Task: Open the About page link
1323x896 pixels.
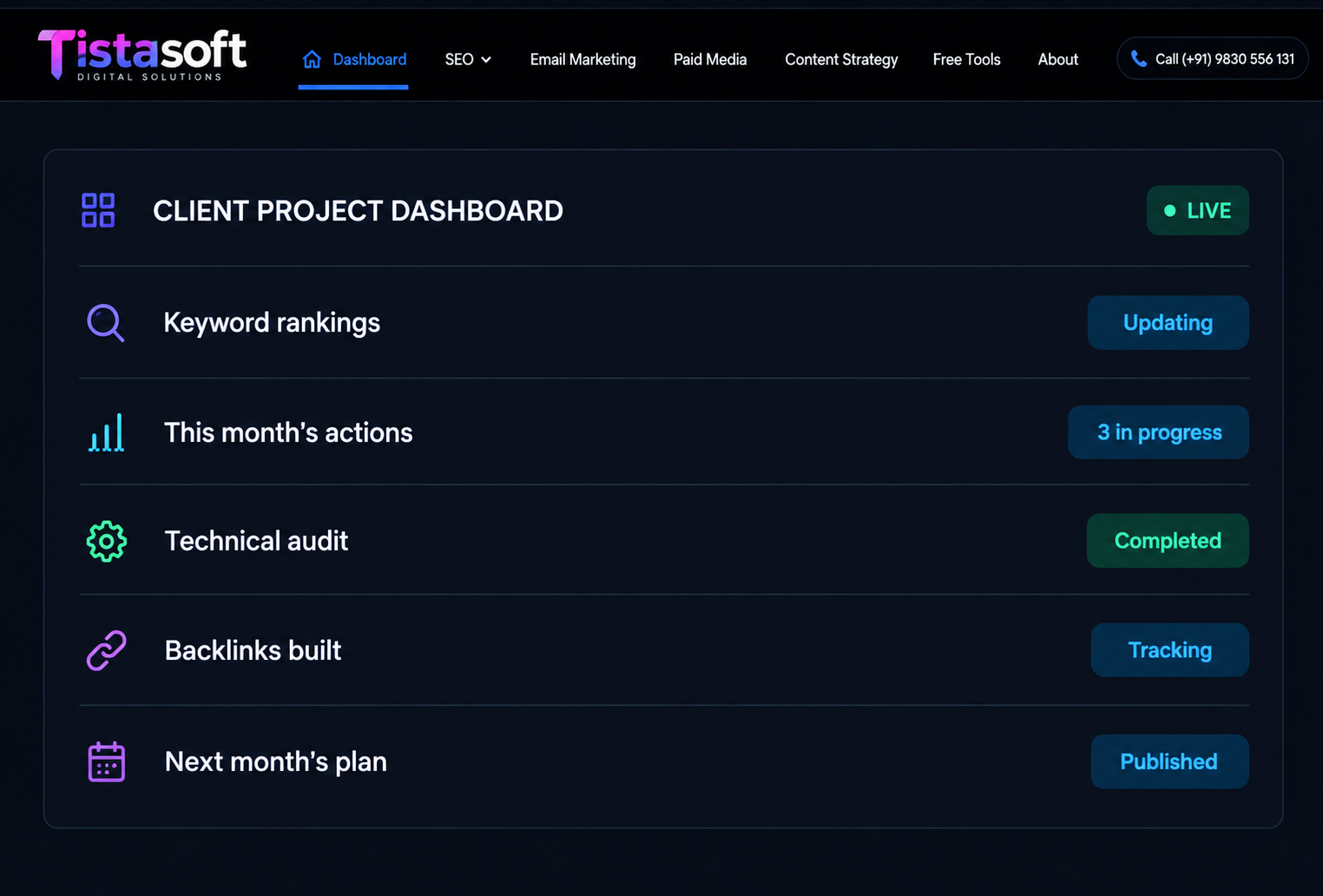Action: point(1057,59)
